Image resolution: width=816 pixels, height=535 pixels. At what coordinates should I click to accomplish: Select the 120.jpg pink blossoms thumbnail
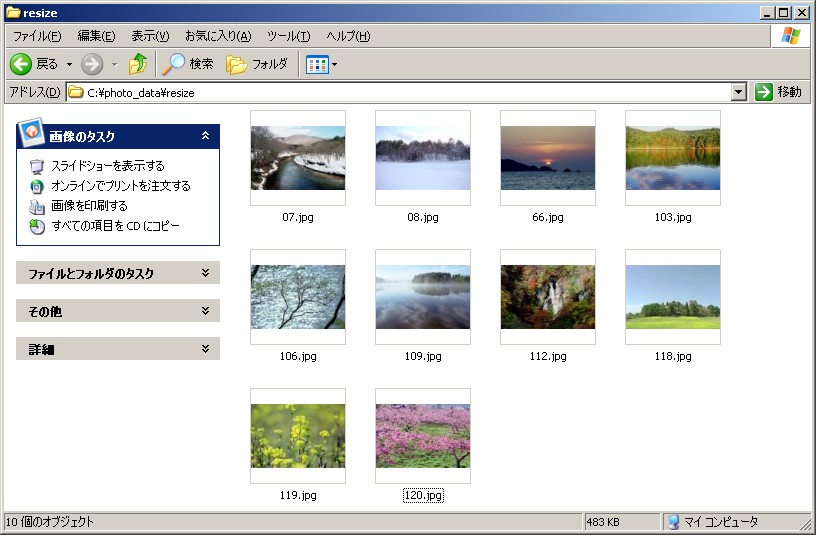click(x=423, y=436)
